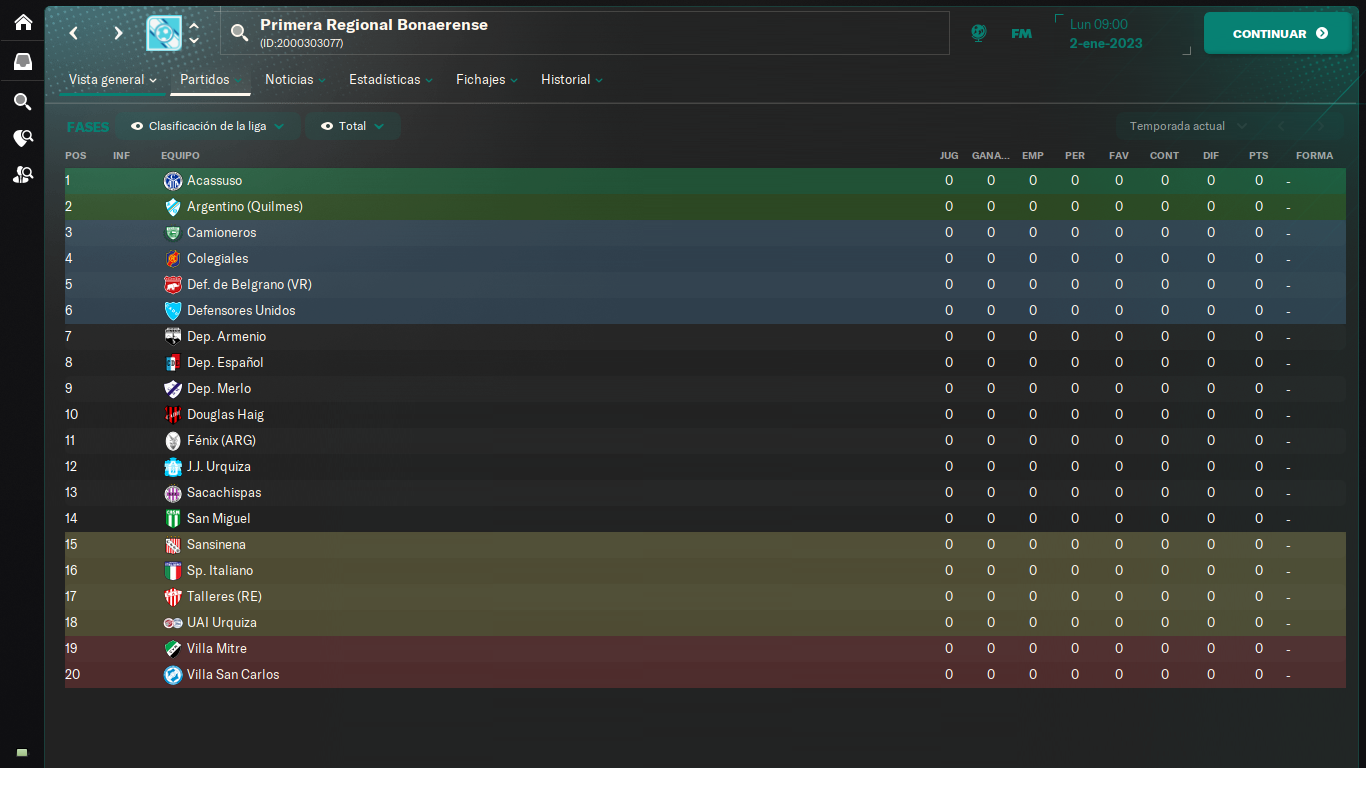Open the Inbox tray icon
This screenshot has width=1366, height=807.
coord(22,61)
